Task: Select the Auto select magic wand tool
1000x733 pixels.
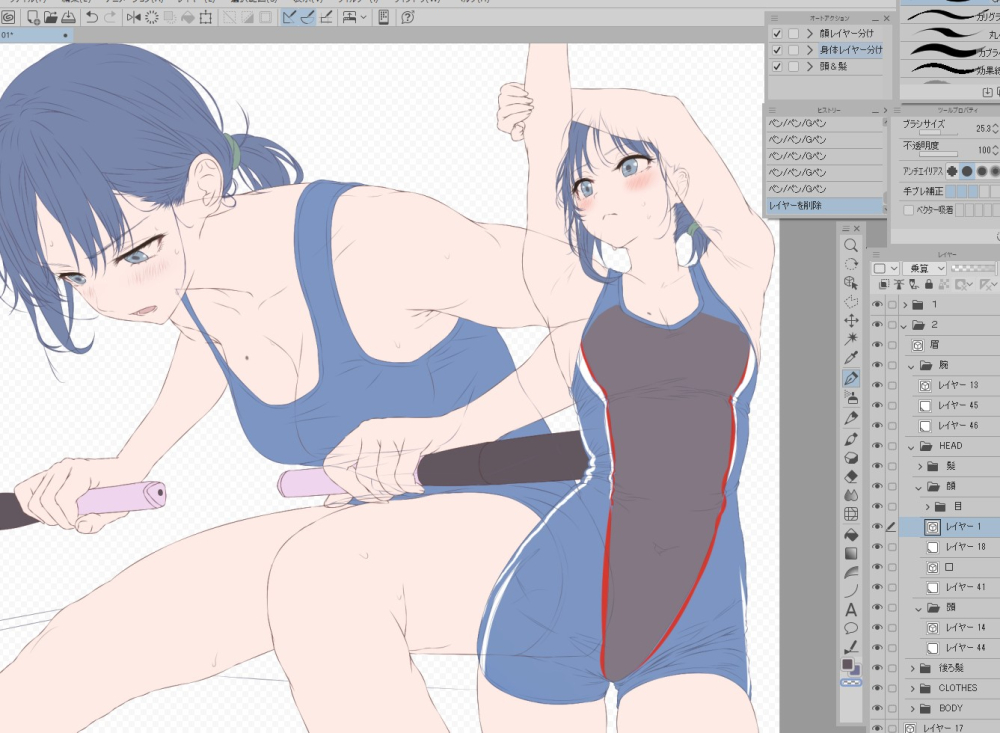Action: tap(851, 339)
